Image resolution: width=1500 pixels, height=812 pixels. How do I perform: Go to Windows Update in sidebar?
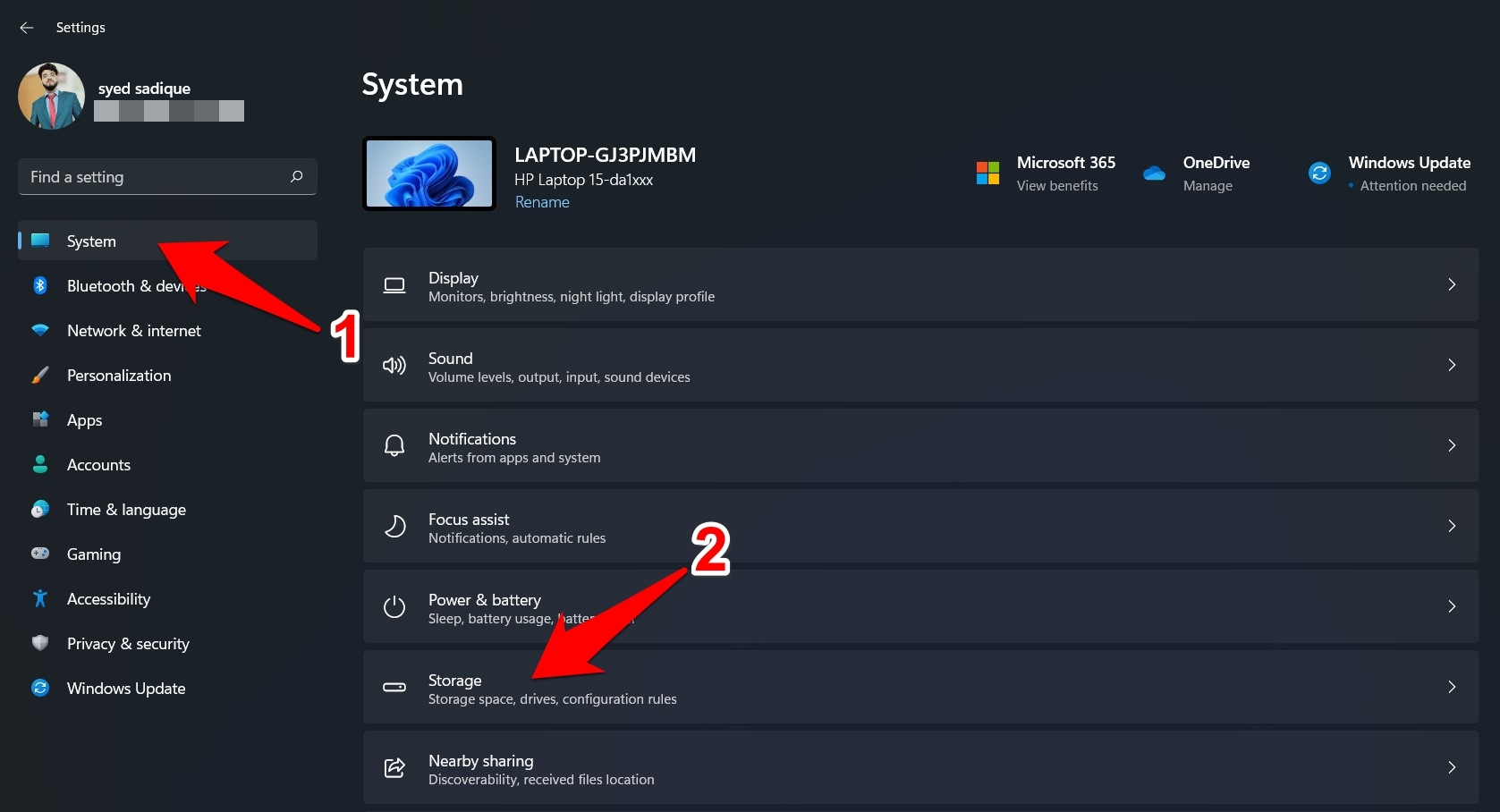(x=125, y=688)
